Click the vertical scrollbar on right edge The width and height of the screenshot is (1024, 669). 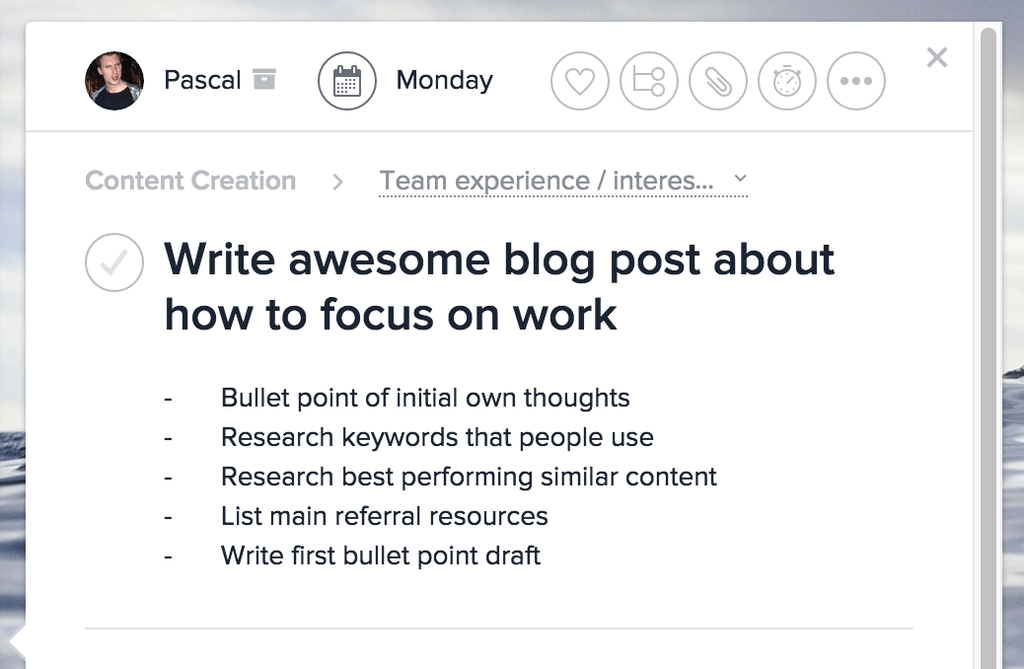[989, 300]
